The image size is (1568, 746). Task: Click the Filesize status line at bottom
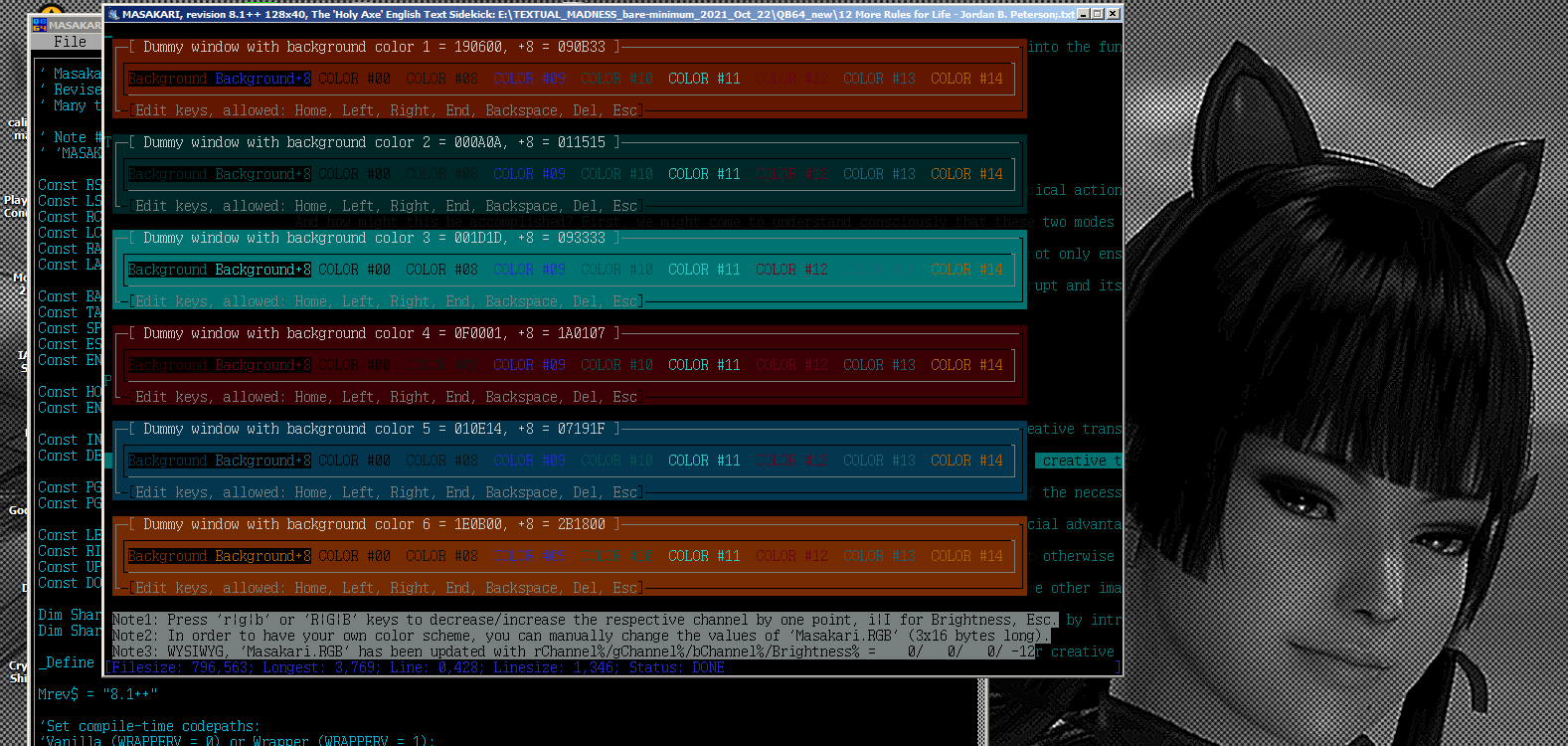pos(418,667)
